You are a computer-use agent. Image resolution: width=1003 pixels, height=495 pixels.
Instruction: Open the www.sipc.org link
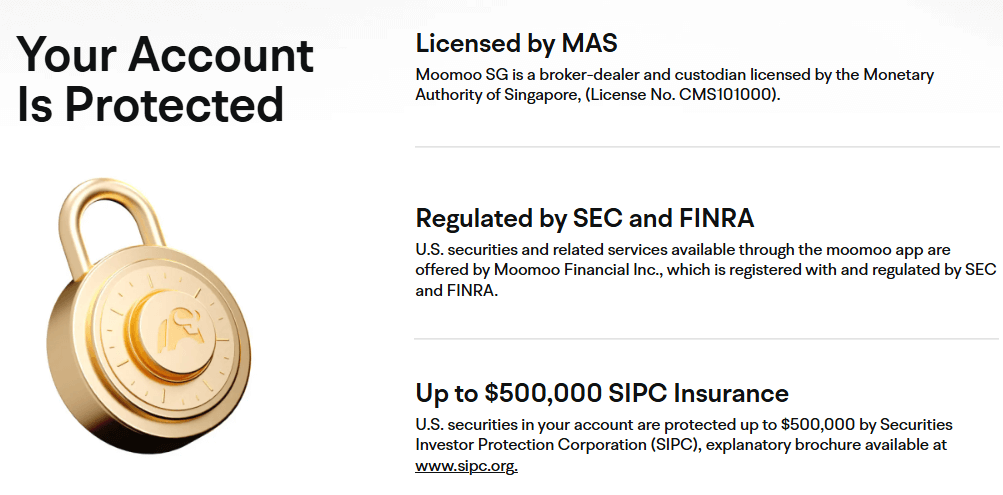[x=466, y=465]
